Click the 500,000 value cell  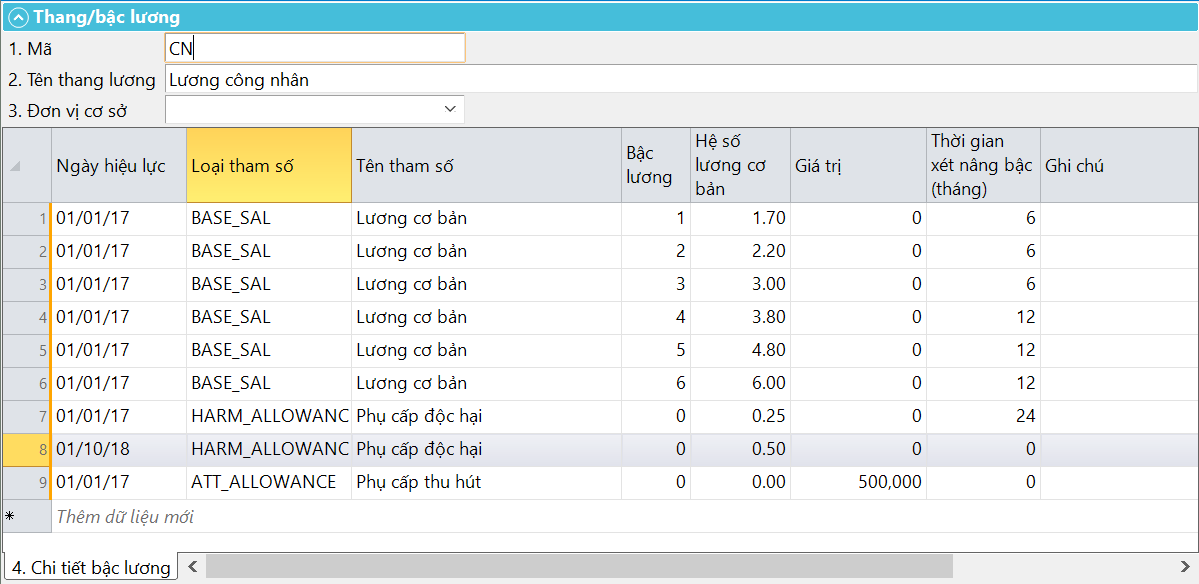pyautogui.click(x=858, y=483)
